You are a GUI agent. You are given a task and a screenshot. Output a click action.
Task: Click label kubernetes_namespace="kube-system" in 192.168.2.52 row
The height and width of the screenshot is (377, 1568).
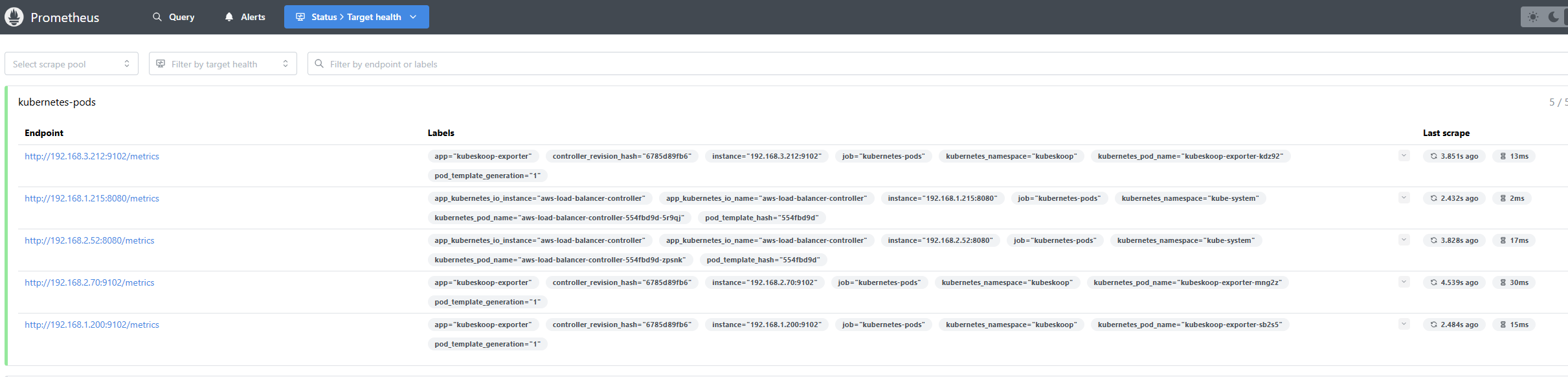(1186, 240)
